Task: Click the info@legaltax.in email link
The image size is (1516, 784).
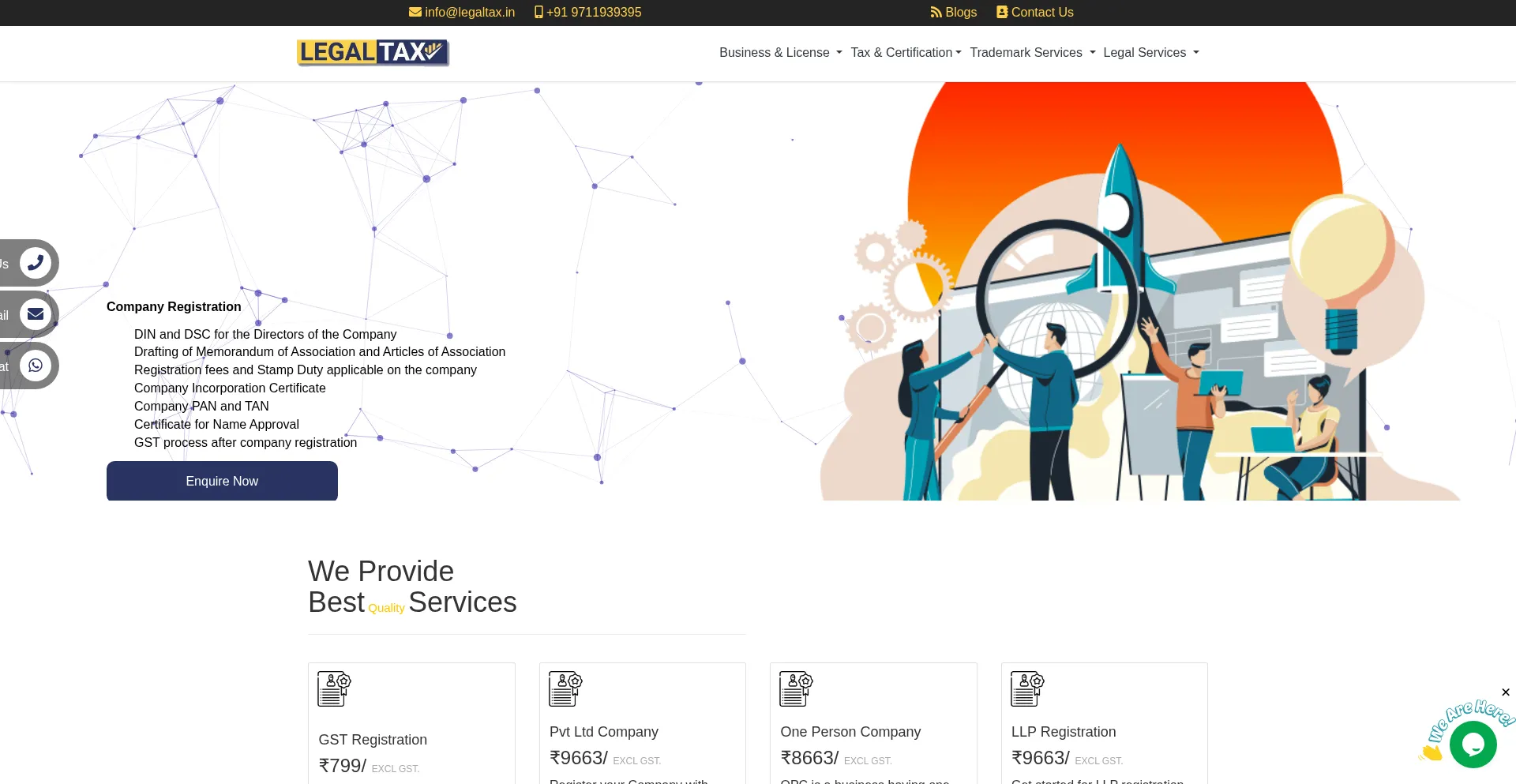Action: click(x=462, y=13)
